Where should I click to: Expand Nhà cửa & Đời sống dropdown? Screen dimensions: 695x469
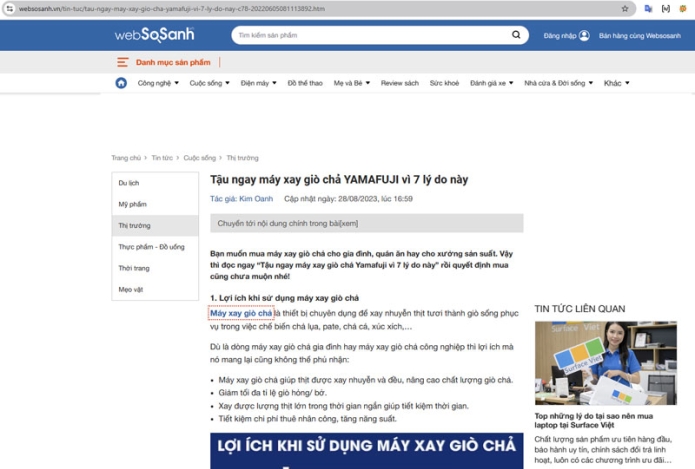(x=558, y=83)
